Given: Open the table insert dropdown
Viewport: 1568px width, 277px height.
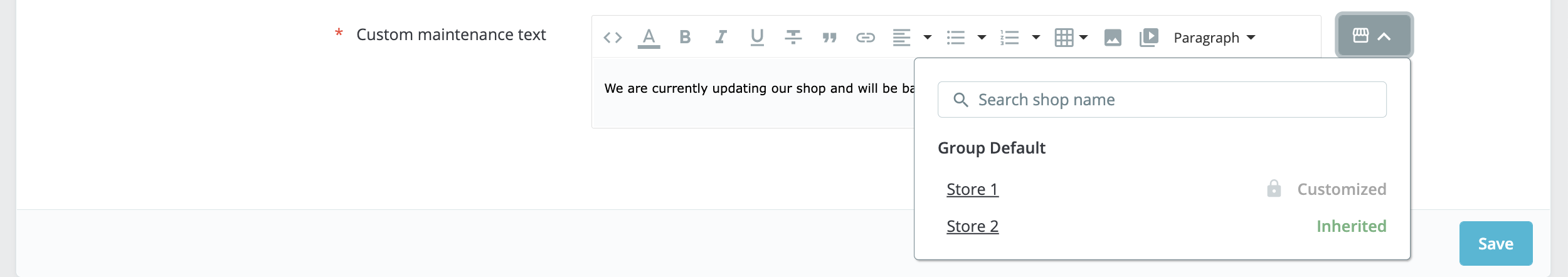Looking at the screenshot, I should click(x=1071, y=38).
